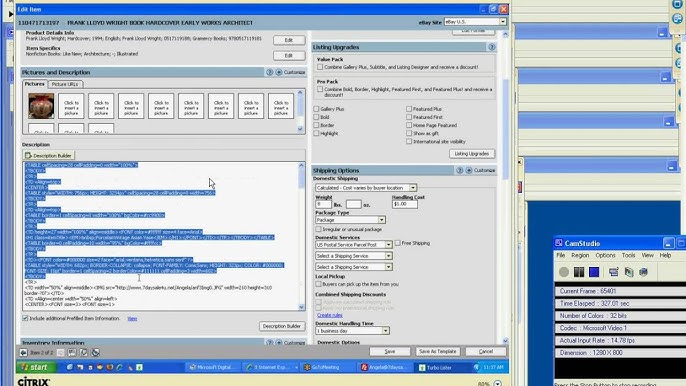Check Buyers can pick up the item

pyautogui.click(x=318, y=284)
